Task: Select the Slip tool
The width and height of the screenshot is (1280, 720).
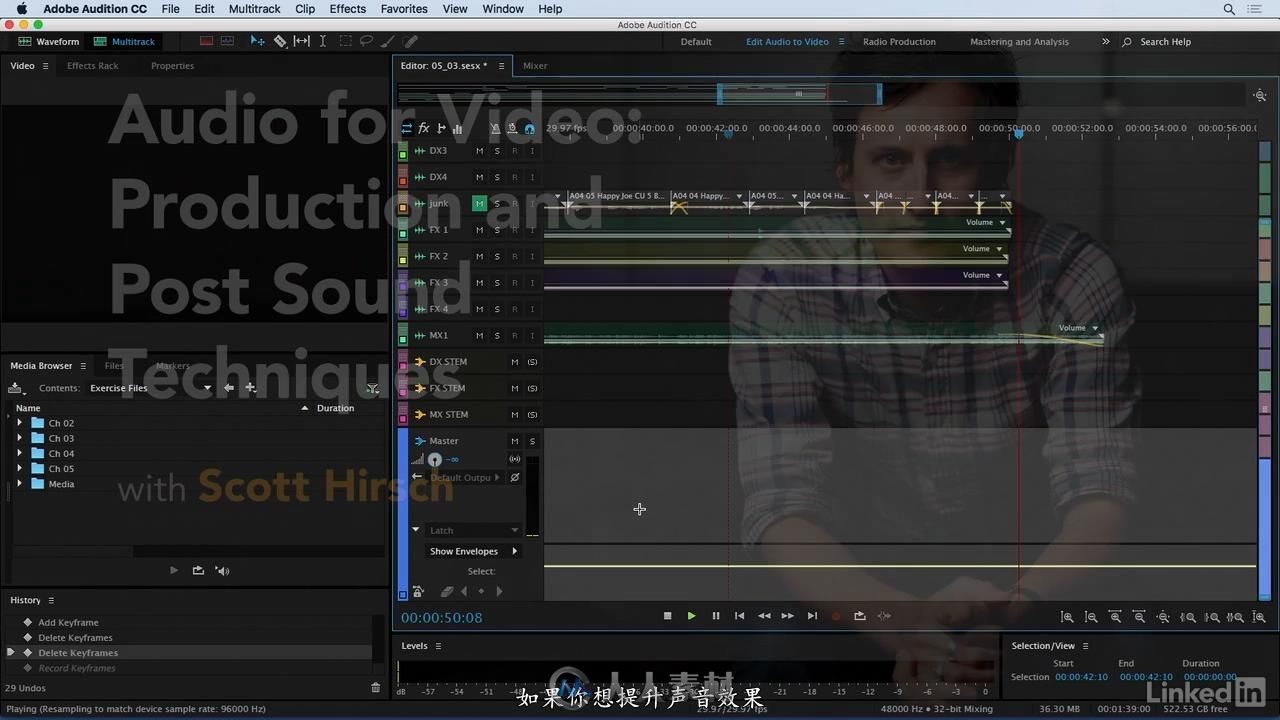Action: pyautogui.click(x=301, y=41)
